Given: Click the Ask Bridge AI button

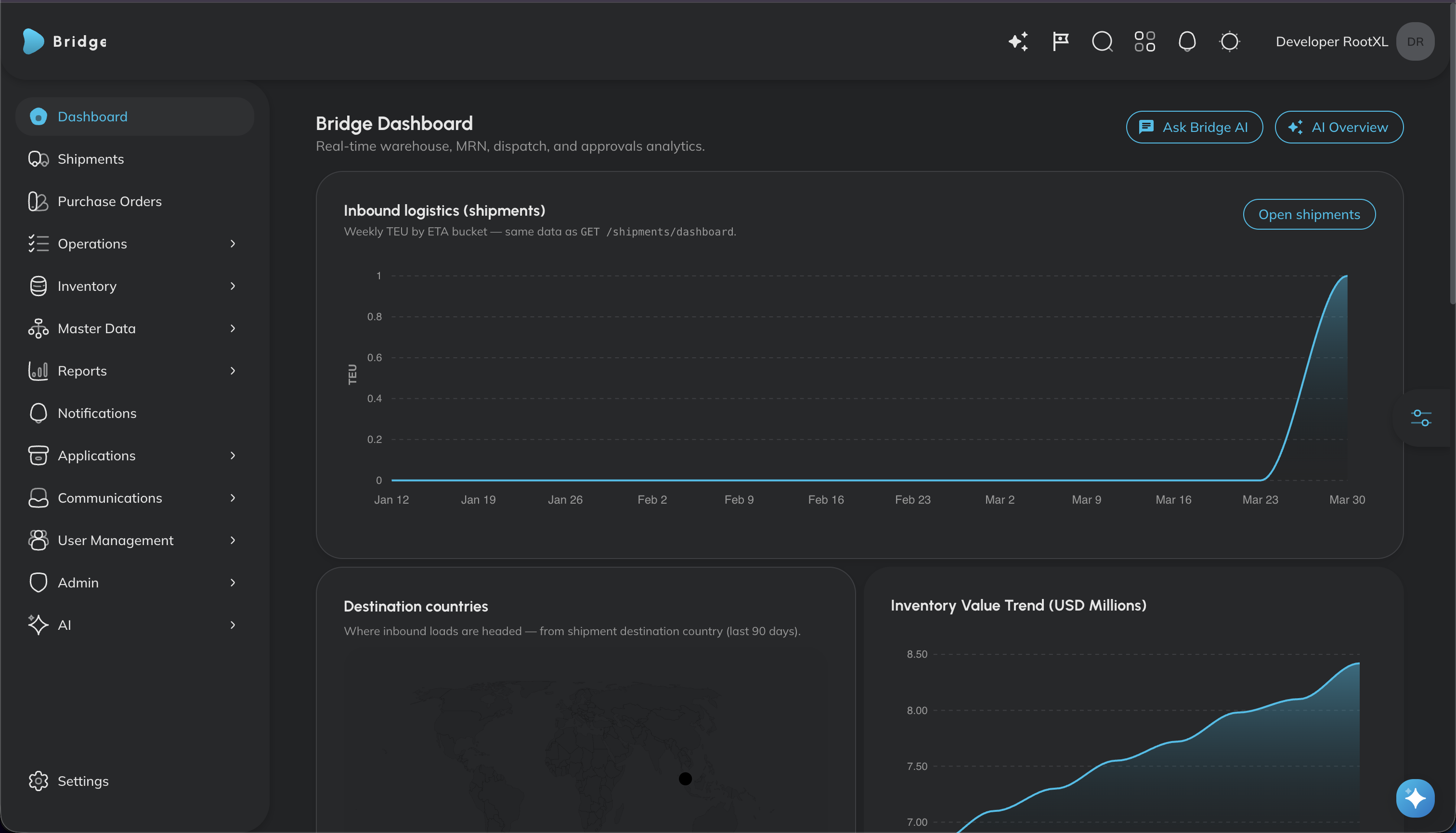Looking at the screenshot, I should point(1194,127).
